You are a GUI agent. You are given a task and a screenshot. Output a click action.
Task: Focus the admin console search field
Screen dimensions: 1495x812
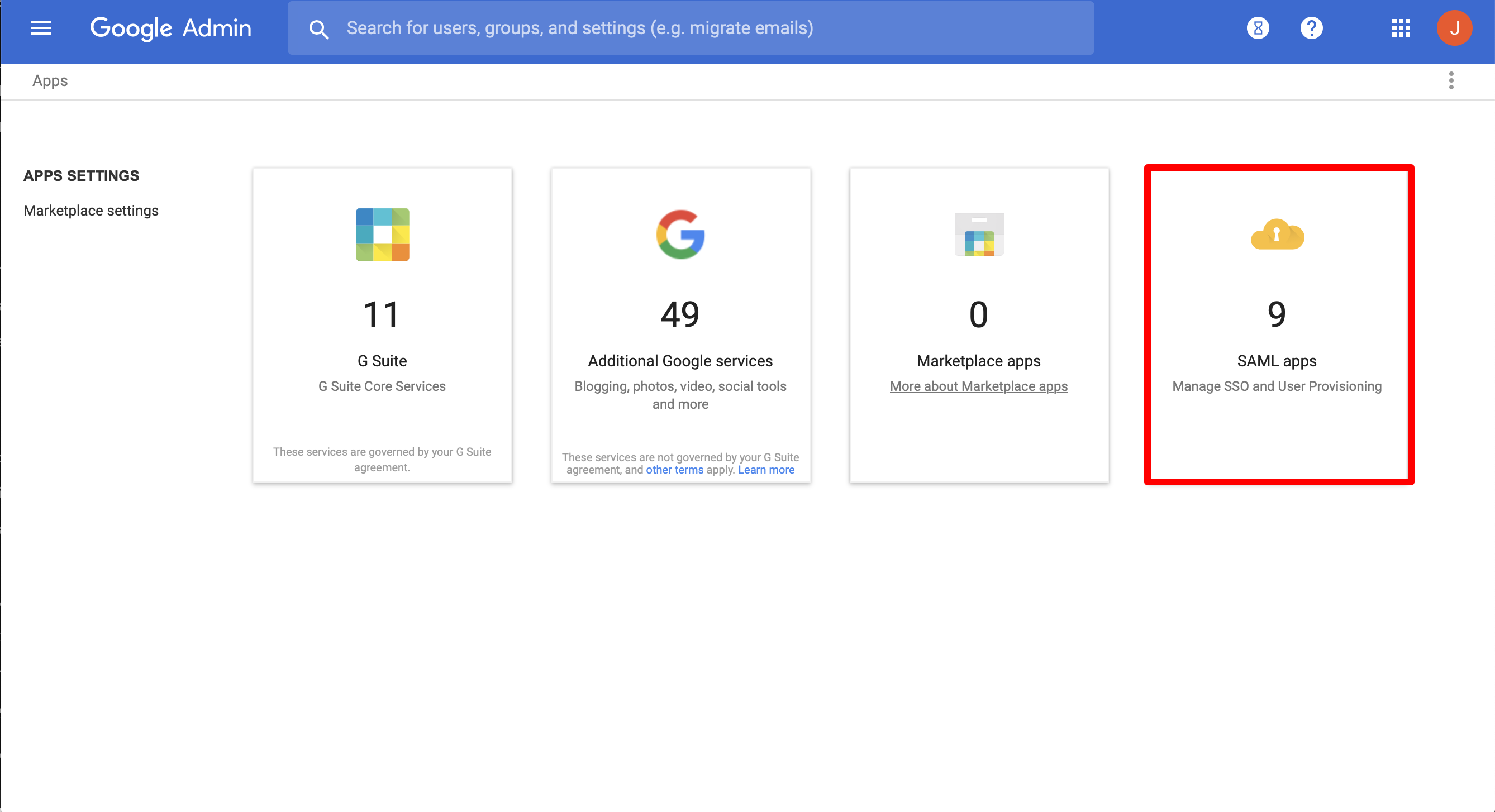[x=691, y=28]
